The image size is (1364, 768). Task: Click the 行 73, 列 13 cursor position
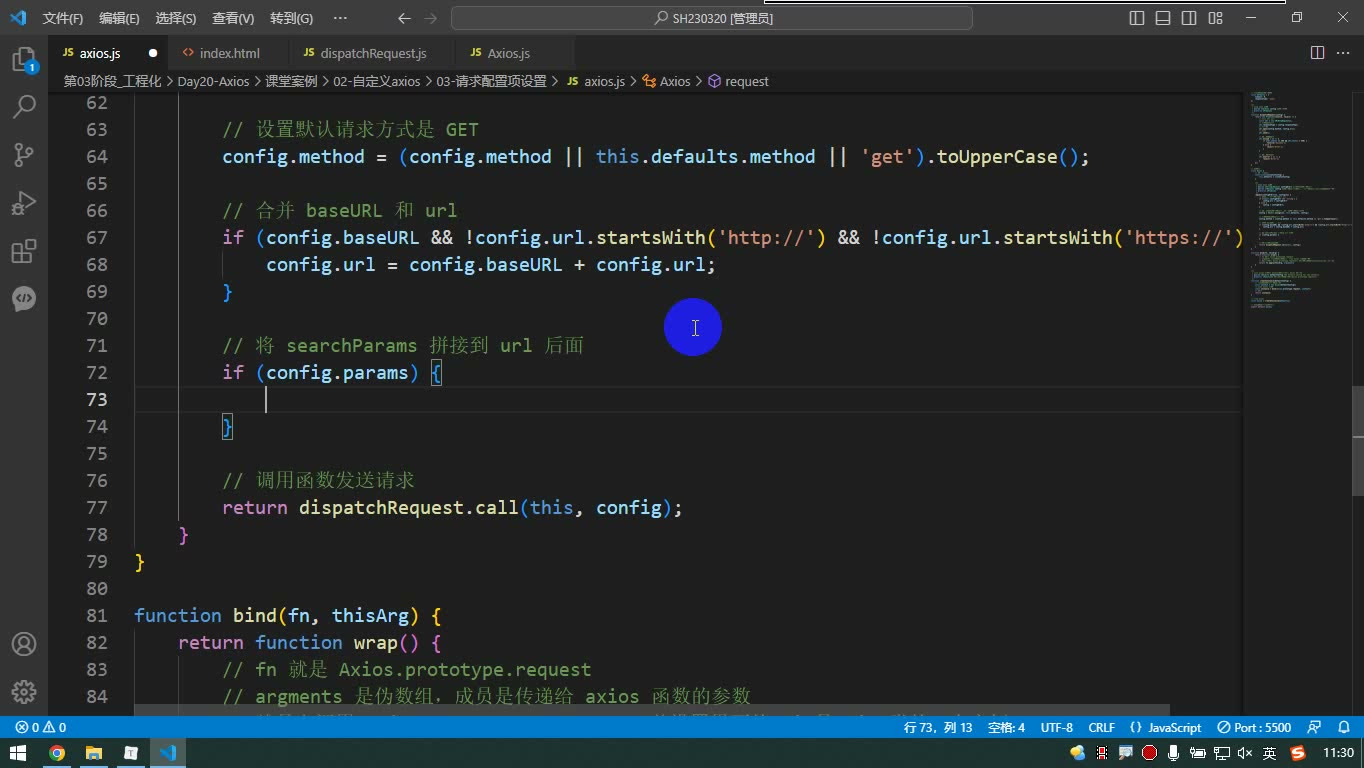[x=938, y=727]
